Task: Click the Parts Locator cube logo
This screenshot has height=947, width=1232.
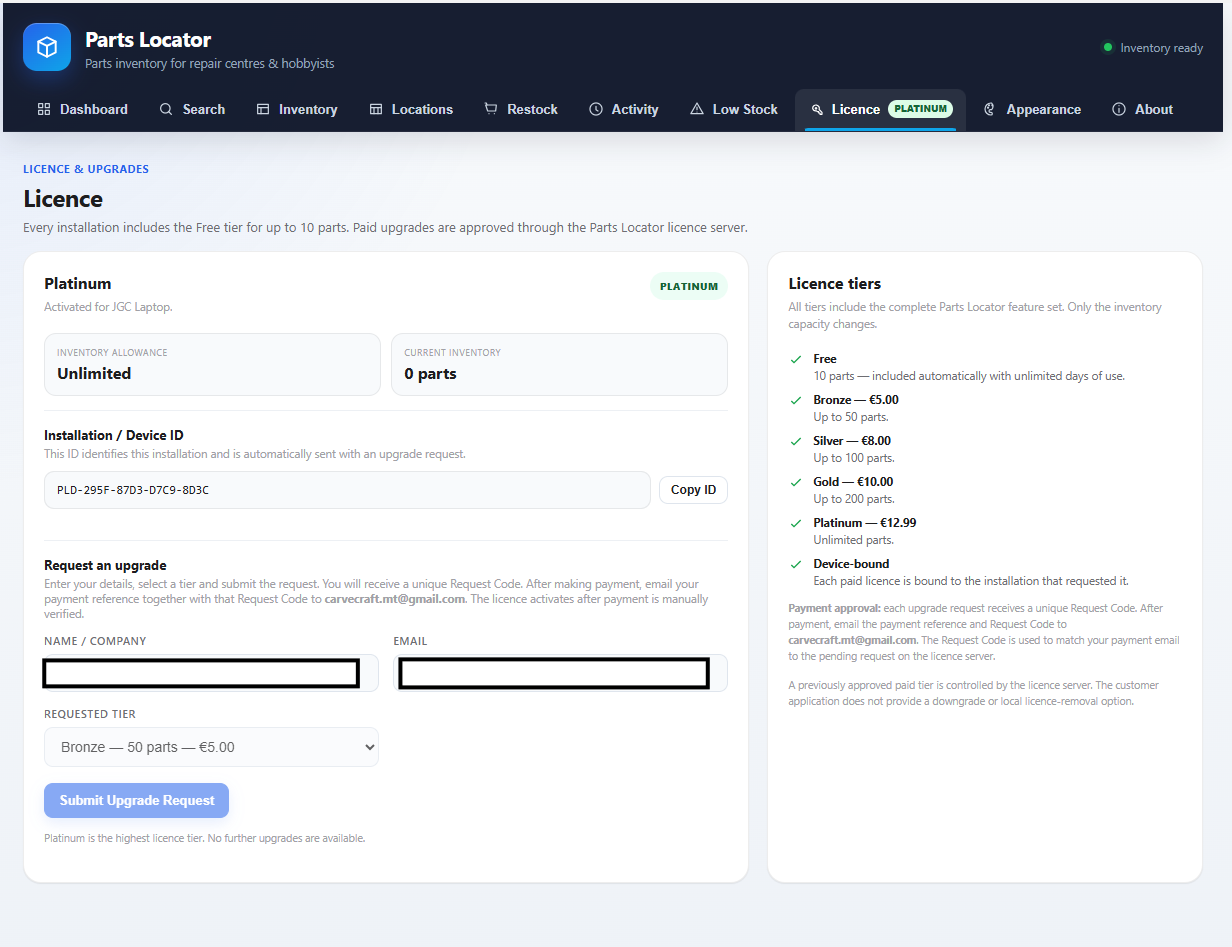Action: click(47, 47)
